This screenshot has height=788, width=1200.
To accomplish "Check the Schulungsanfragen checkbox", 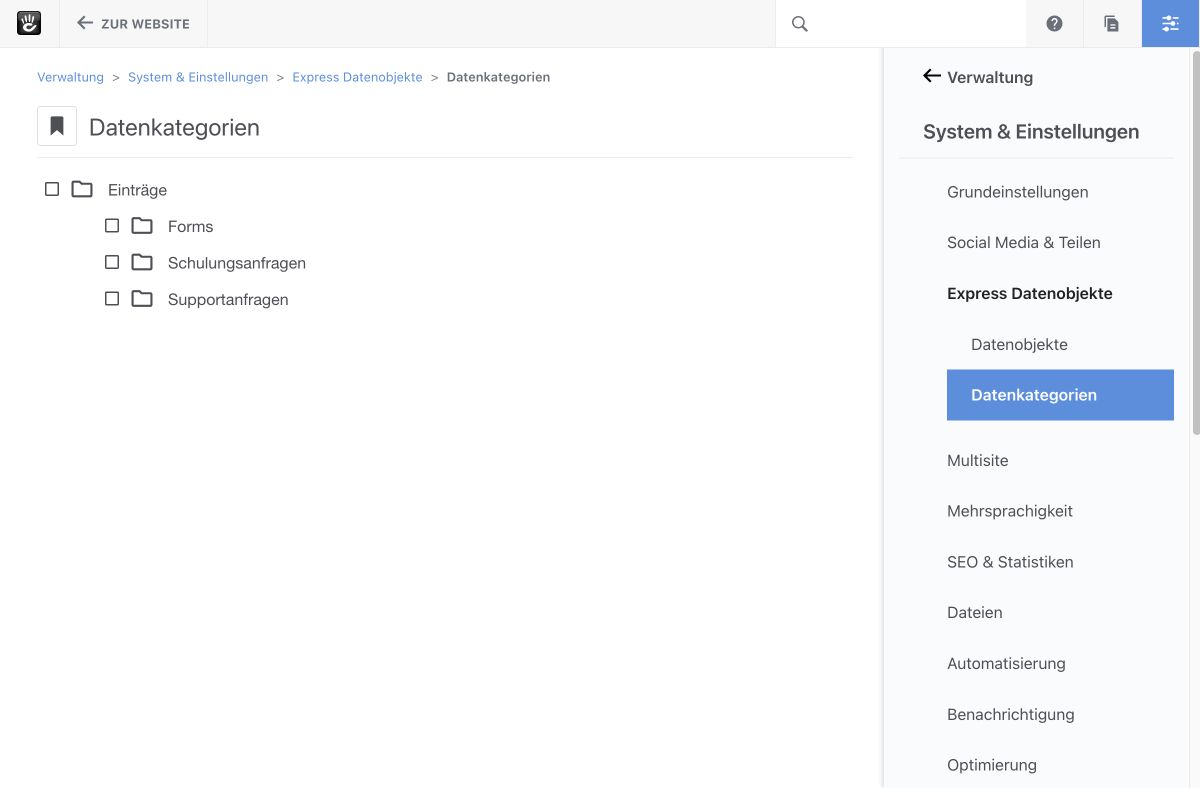I will [x=112, y=262].
